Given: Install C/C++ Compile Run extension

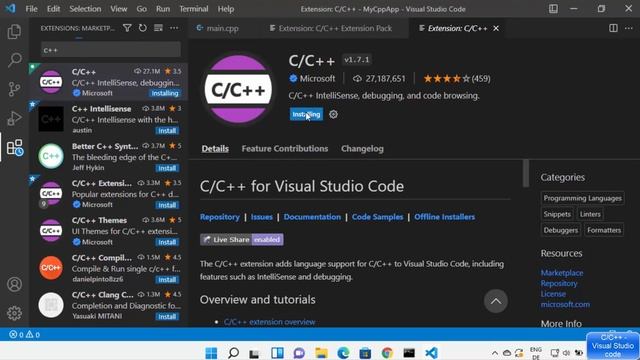Looking at the screenshot, I should [x=167, y=280].
